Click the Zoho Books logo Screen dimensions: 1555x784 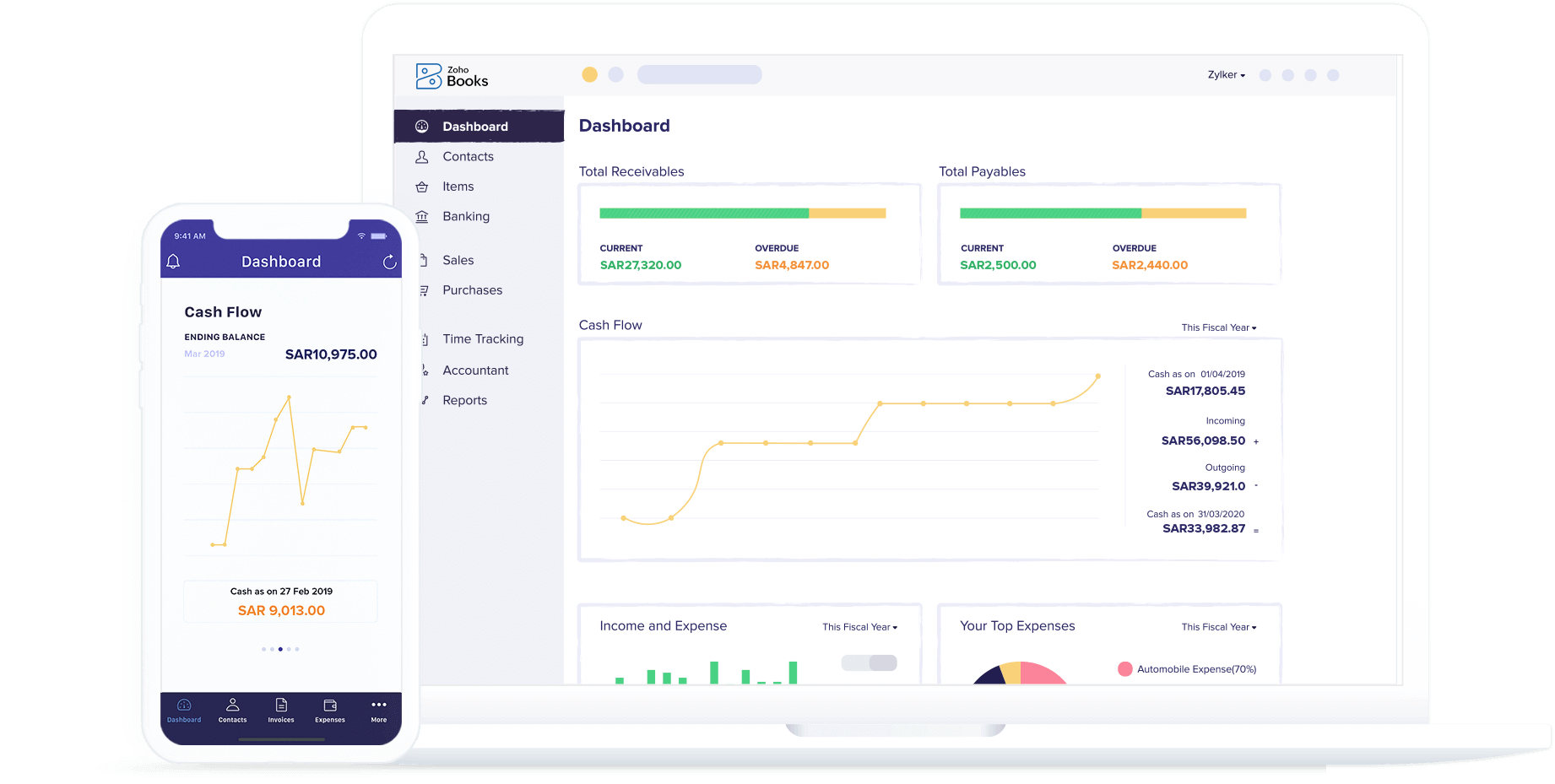click(x=449, y=75)
